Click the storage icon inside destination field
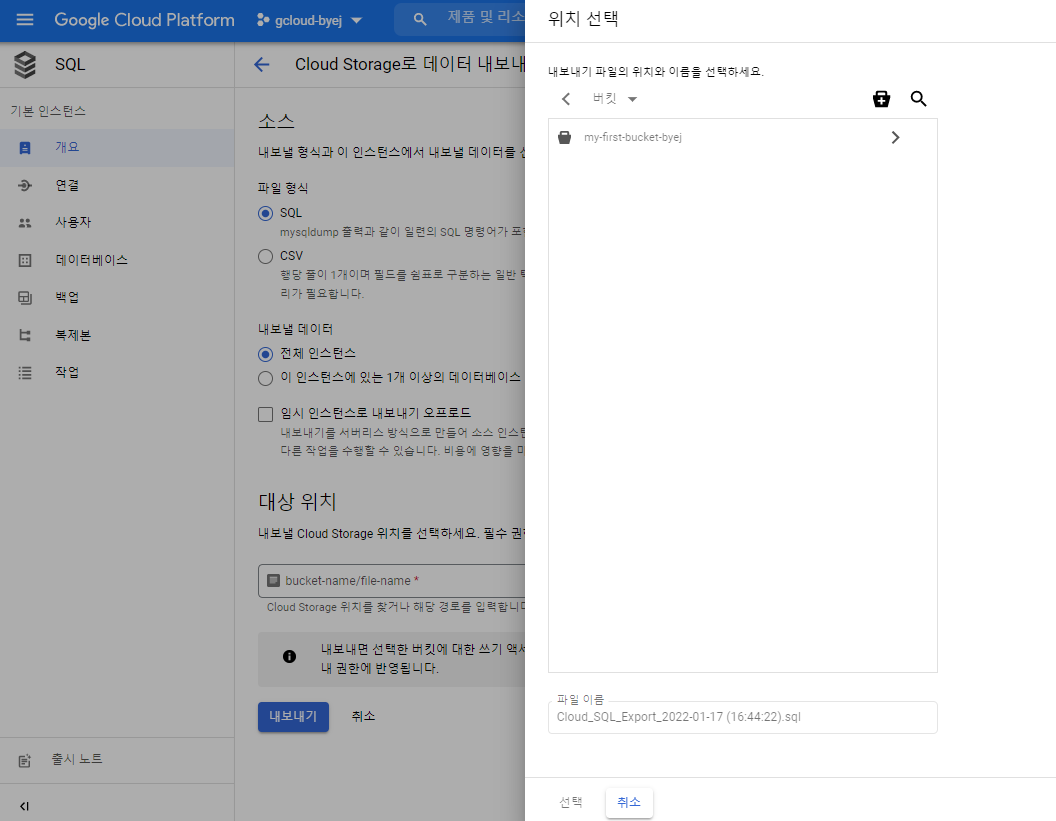This screenshot has height=821, width=1056. (273, 581)
